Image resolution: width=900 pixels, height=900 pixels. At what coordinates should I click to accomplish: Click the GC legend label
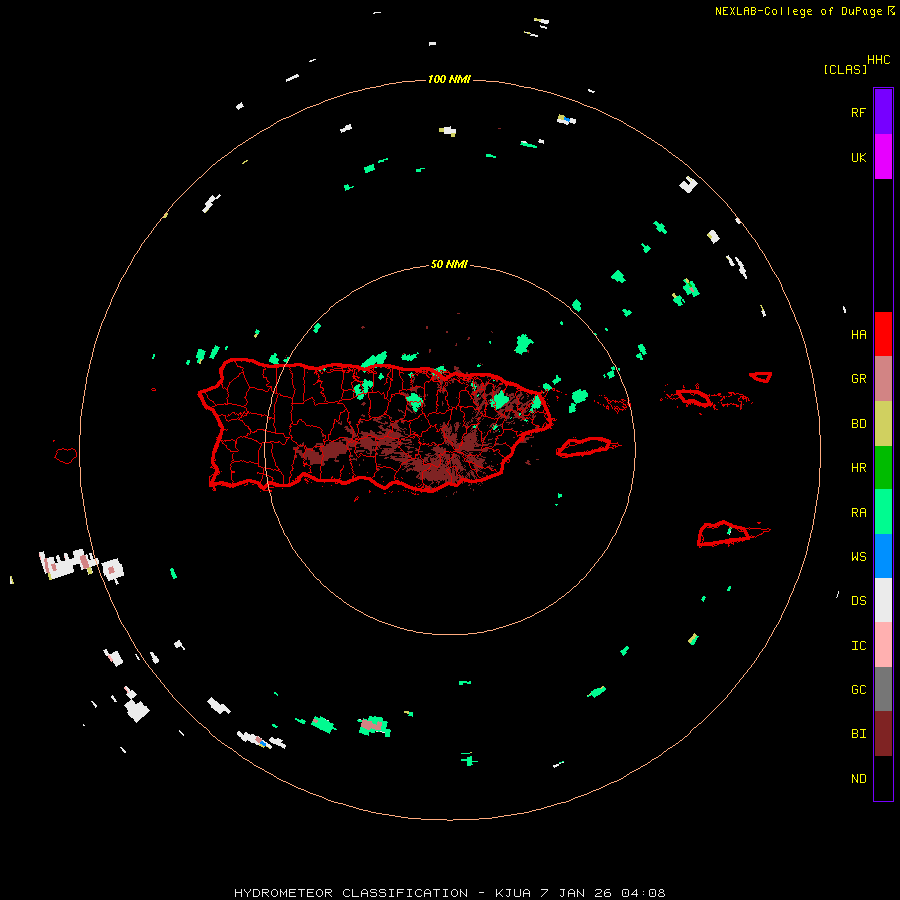pyautogui.click(x=858, y=689)
